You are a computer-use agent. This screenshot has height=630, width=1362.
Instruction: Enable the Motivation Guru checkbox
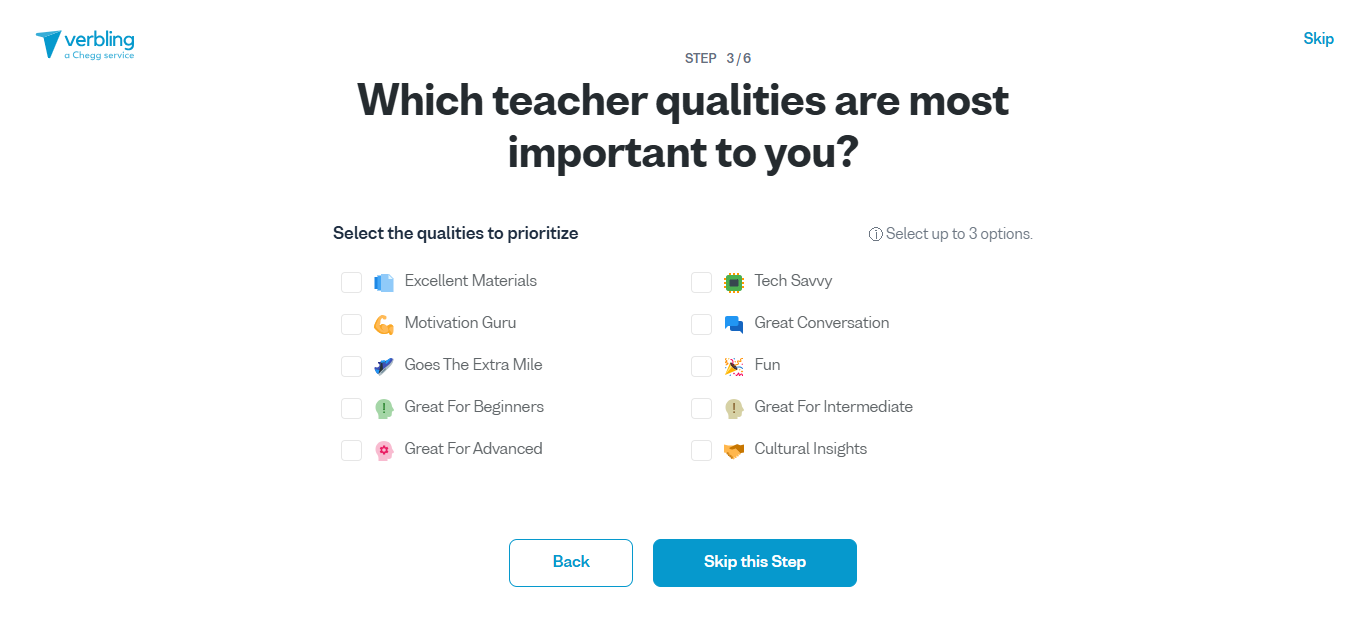point(351,324)
